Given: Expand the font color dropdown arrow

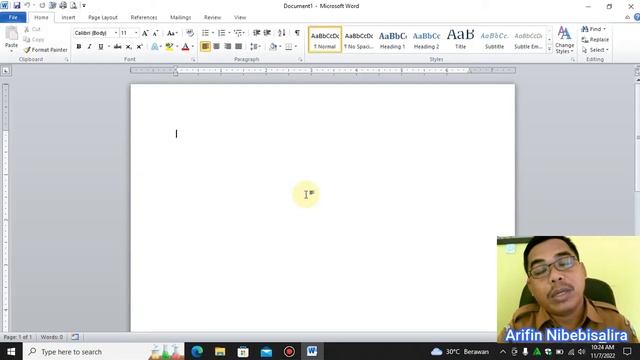Looking at the screenshot, I should coord(193,47).
